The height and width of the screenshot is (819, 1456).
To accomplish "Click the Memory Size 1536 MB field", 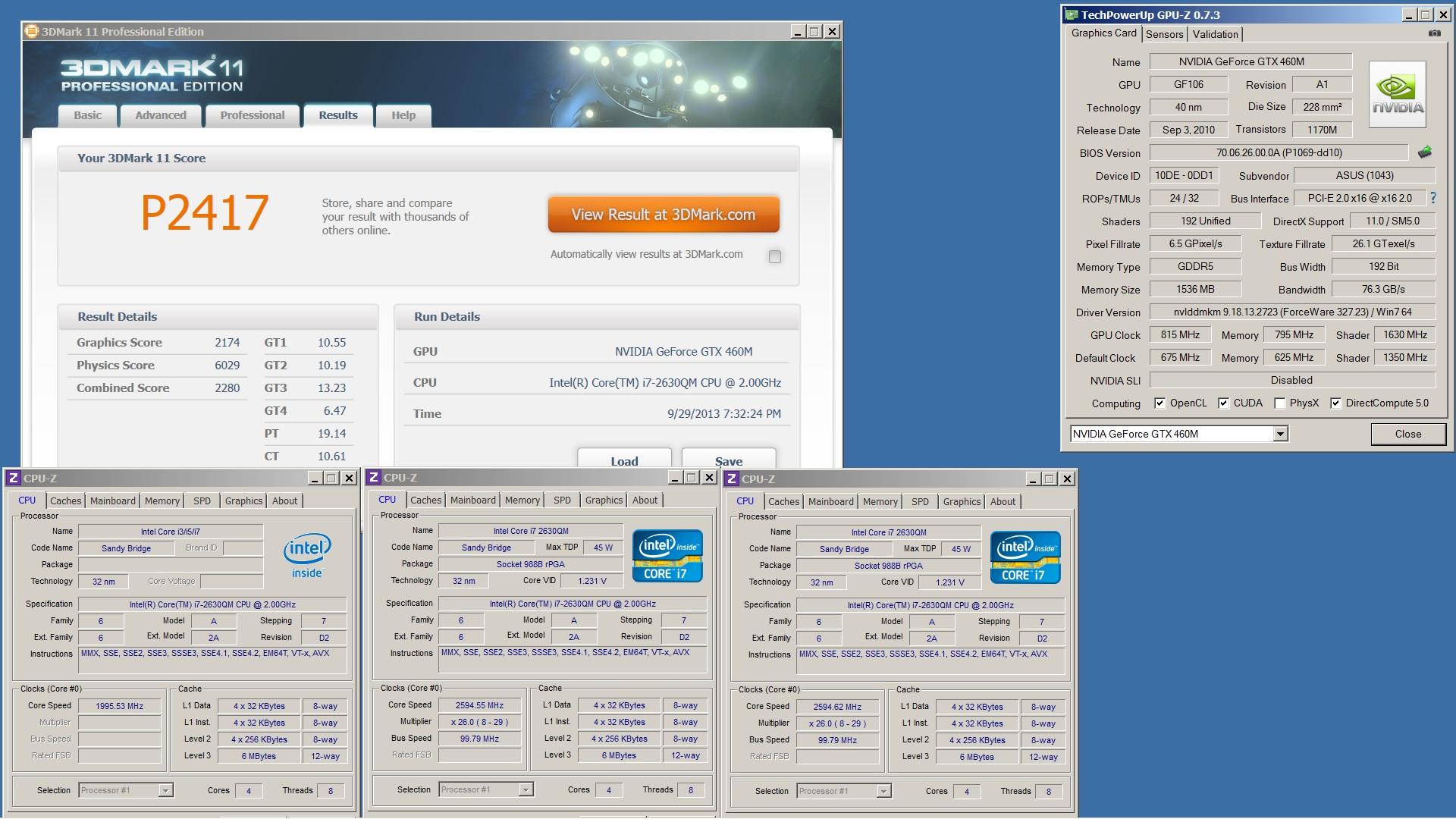I will pyautogui.click(x=1195, y=289).
